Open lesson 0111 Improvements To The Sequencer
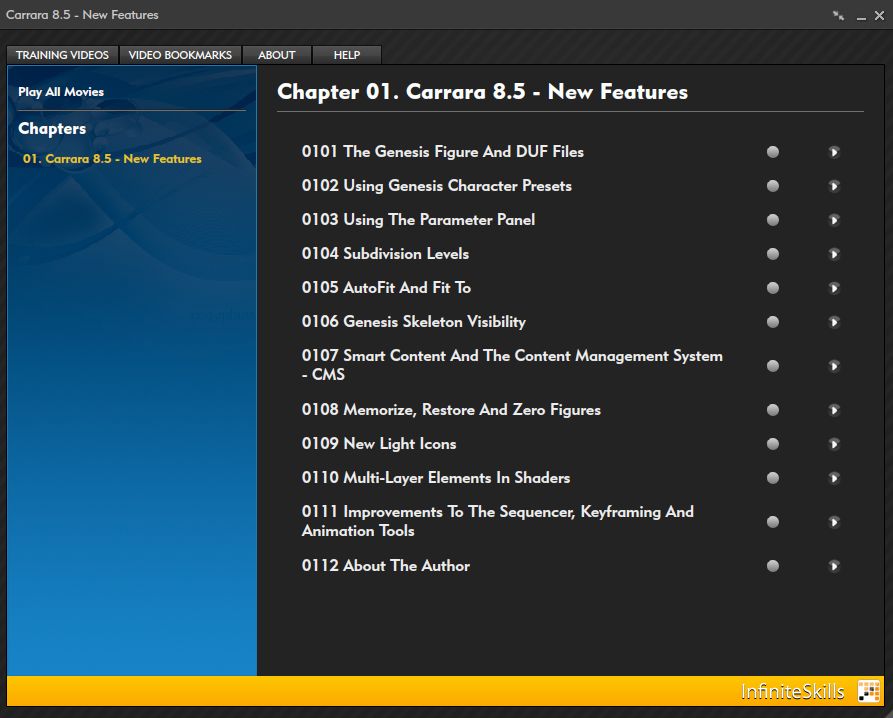893x718 pixels. coord(498,521)
